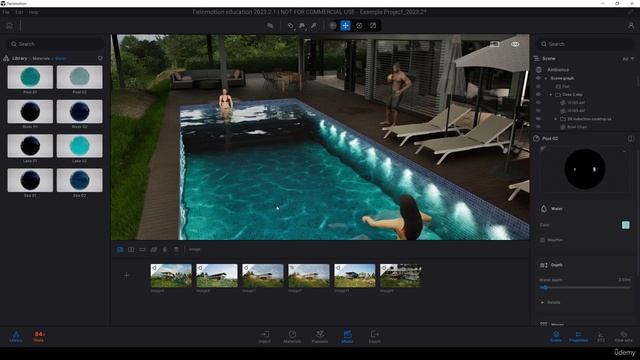Select the Scale tool in the top toolbar
This screenshot has height=360, width=640.
(x=373, y=26)
